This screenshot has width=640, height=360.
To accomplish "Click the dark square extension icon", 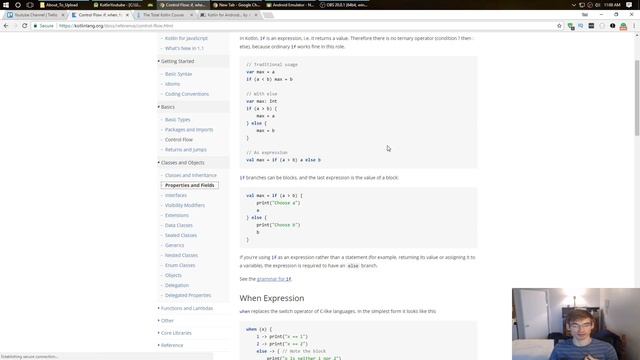I will click(591, 26).
